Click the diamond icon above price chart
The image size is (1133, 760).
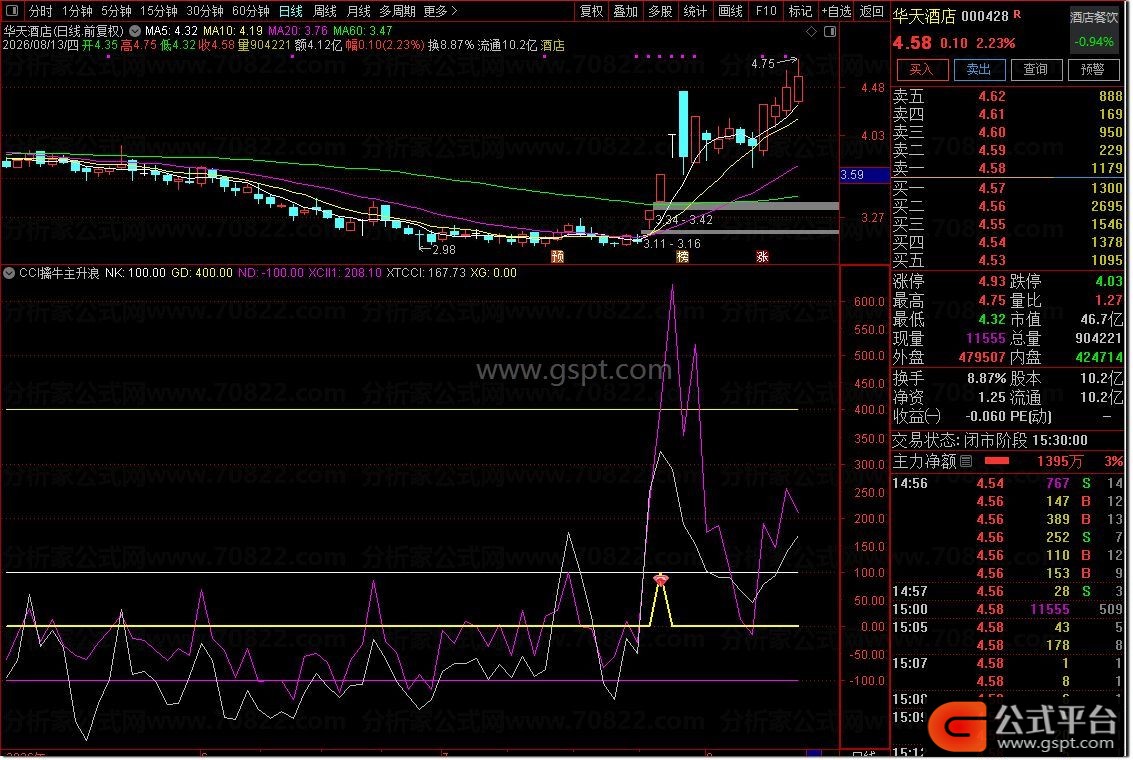811,31
